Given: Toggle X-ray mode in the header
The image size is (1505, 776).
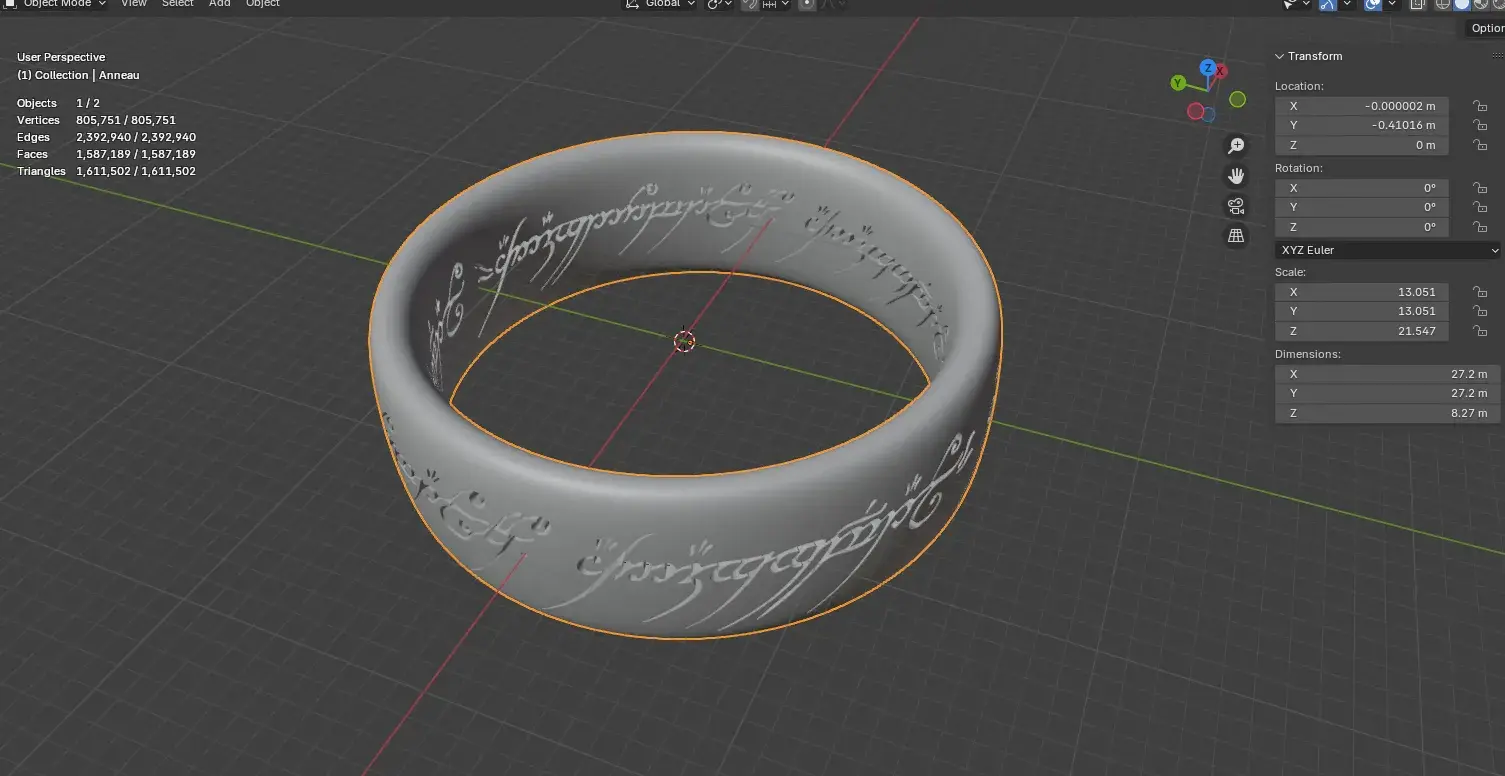Looking at the screenshot, I should (x=1418, y=4).
